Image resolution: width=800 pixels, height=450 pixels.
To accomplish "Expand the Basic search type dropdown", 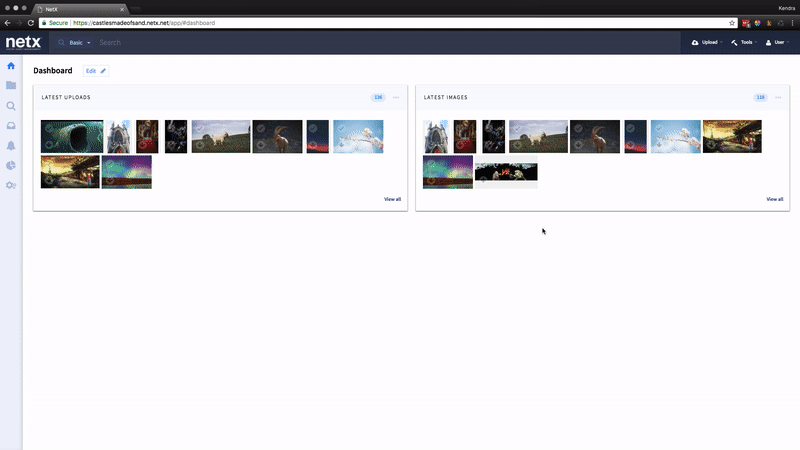I will point(76,43).
